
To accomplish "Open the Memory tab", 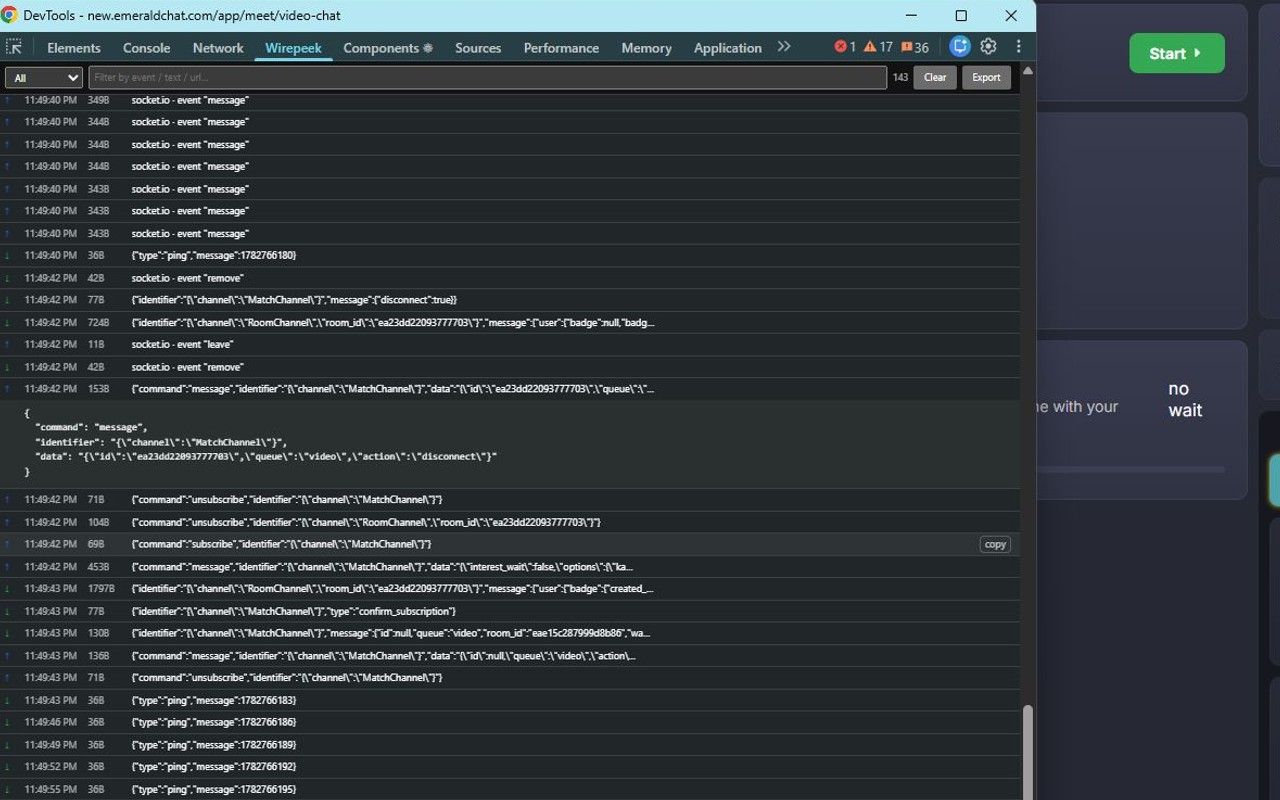I will pyautogui.click(x=646, y=47).
